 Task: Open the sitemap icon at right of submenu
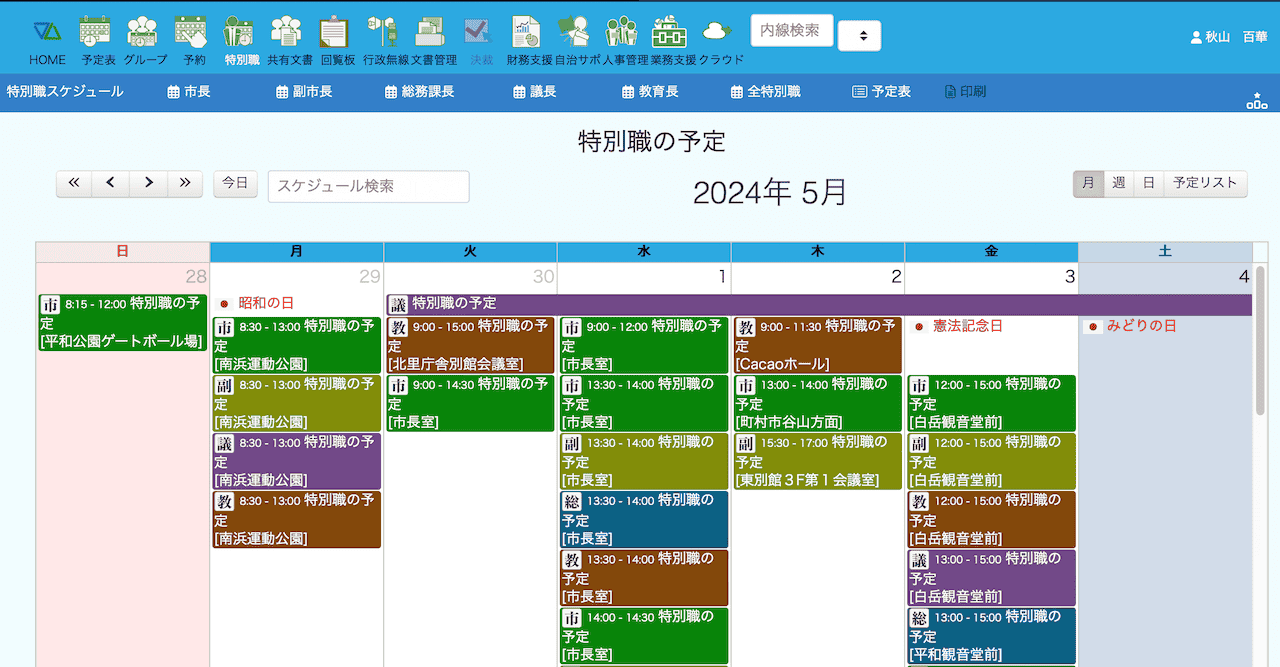(x=1256, y=100)
